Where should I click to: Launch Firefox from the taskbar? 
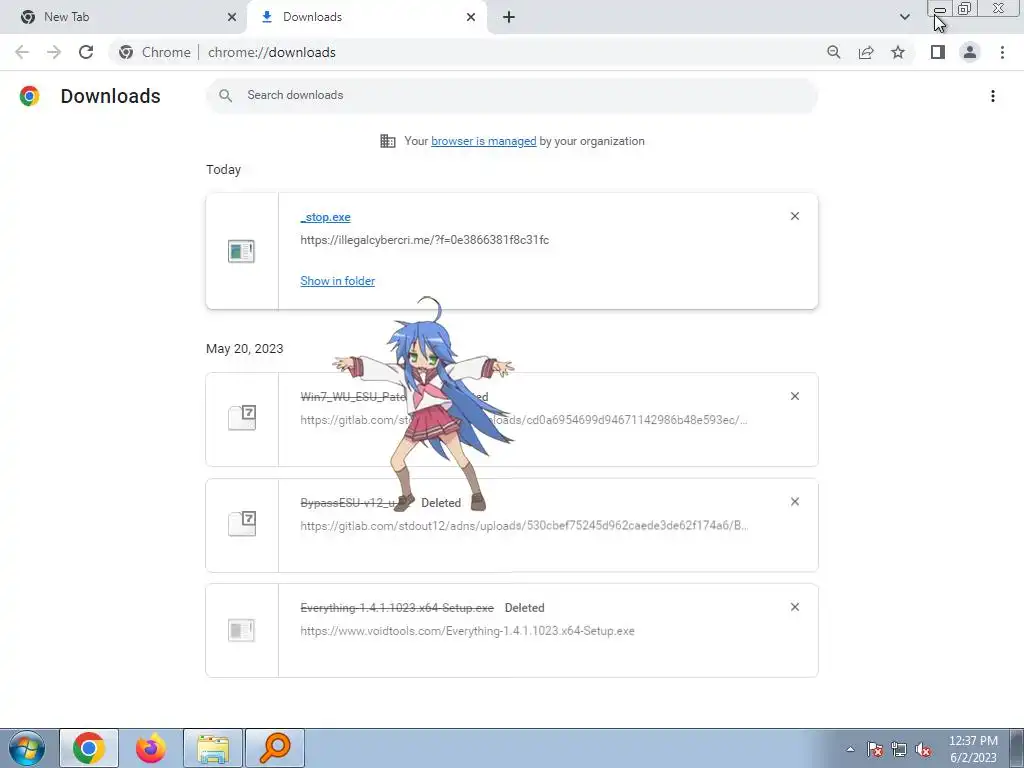tap(151, 748)
